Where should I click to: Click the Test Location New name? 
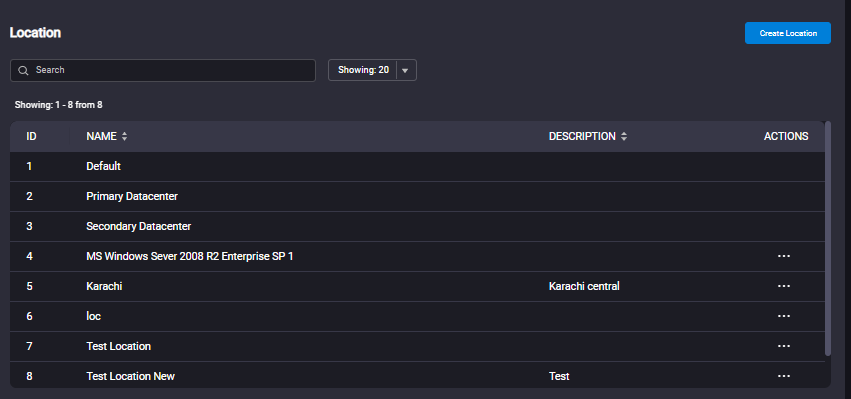click(130, 376)
